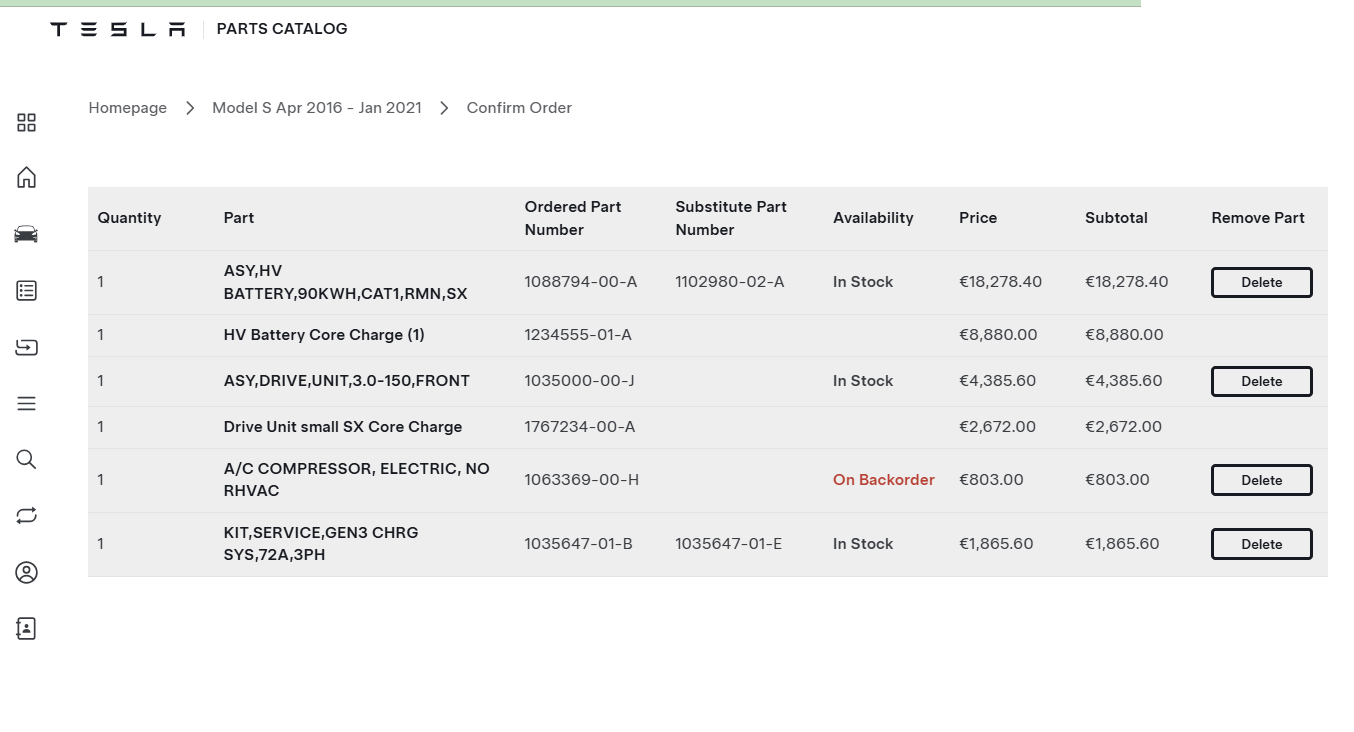
Task: Click part number 1767234-00-A
Action: pyautogui.click(x=580, y=427)
